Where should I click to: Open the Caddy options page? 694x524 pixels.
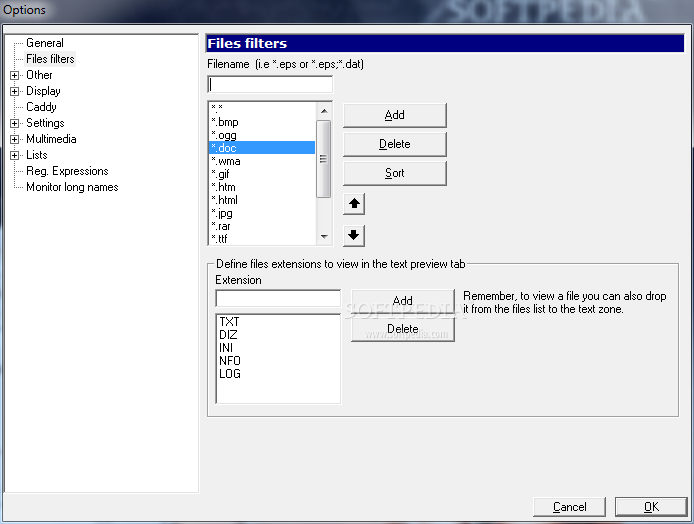pos(41,107)
